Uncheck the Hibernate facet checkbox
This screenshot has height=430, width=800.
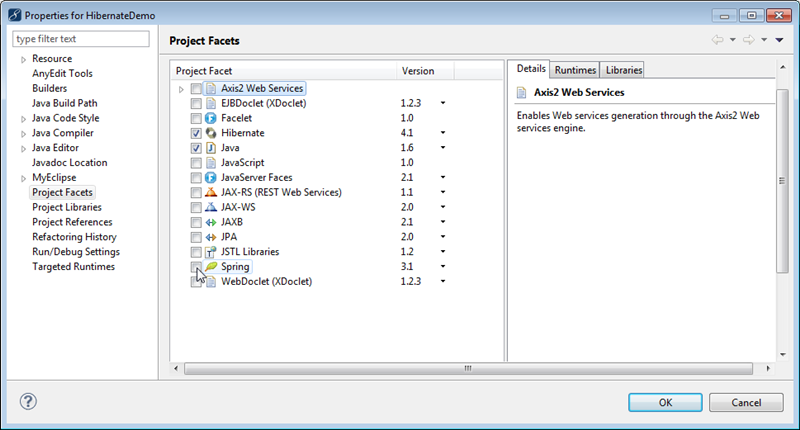pyautogui.click(x=196, y=133)
